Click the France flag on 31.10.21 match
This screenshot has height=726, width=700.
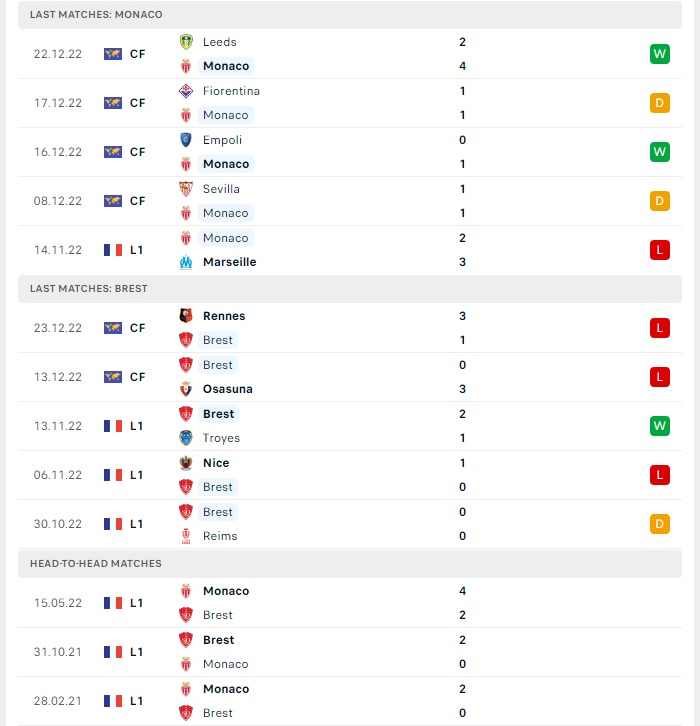coord(113,652)
